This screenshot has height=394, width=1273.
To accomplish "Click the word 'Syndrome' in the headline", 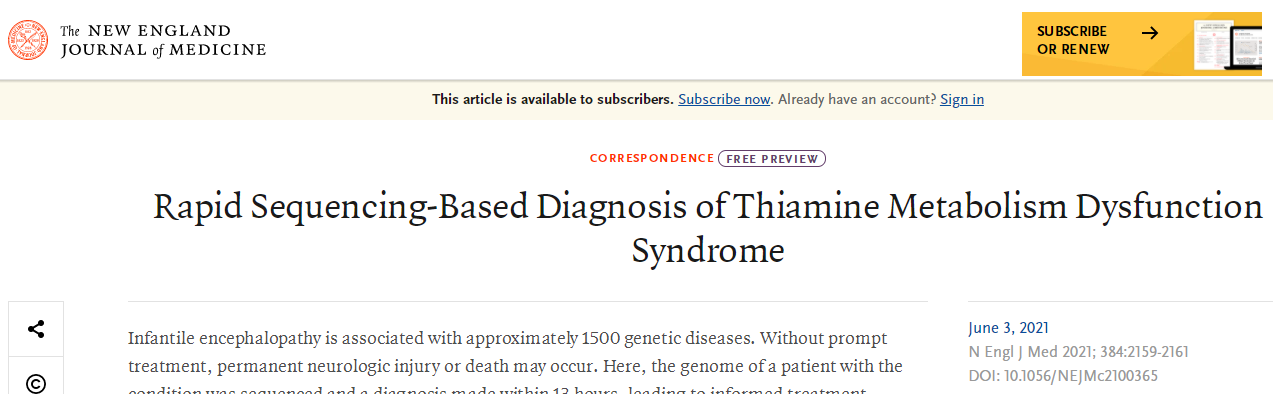I will (708, 250).
